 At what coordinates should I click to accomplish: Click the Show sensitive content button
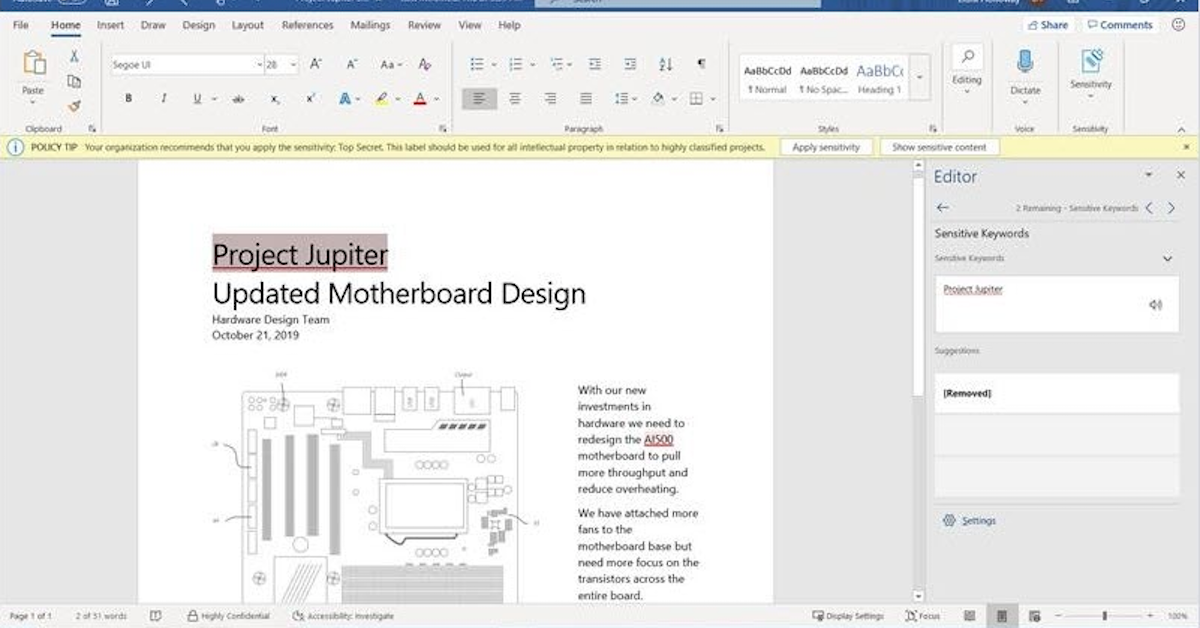click(x=939, y=147)
